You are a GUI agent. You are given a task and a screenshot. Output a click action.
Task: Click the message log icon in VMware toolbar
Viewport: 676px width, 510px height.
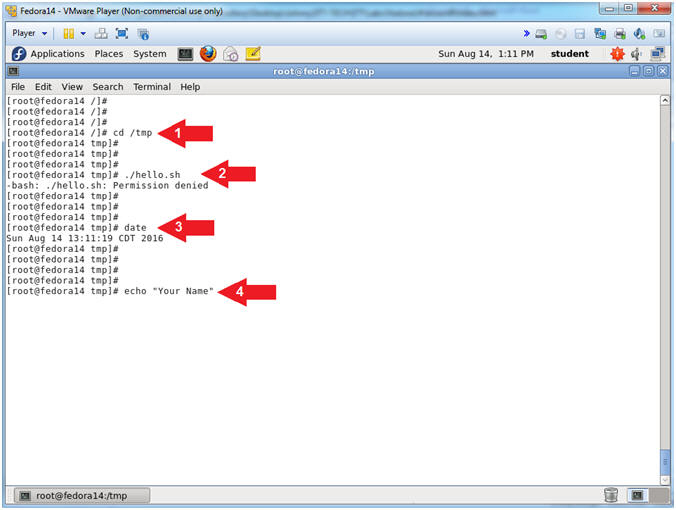[x=659, y=34]
